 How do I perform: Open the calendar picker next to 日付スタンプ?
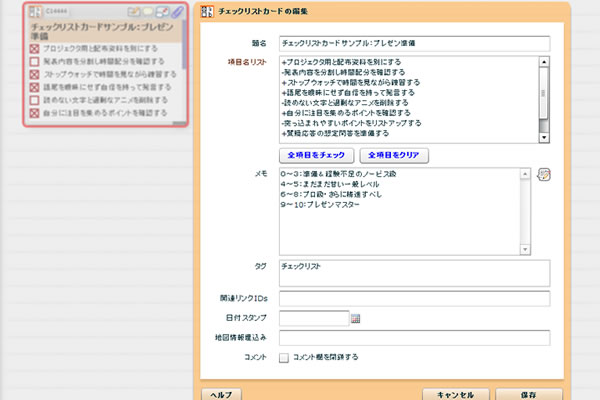click(355, 319)
